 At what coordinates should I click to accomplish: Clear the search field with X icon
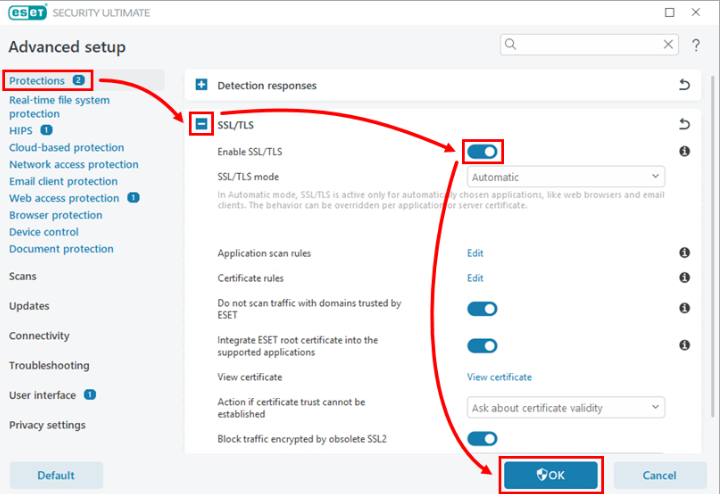(x=668, y=44)
